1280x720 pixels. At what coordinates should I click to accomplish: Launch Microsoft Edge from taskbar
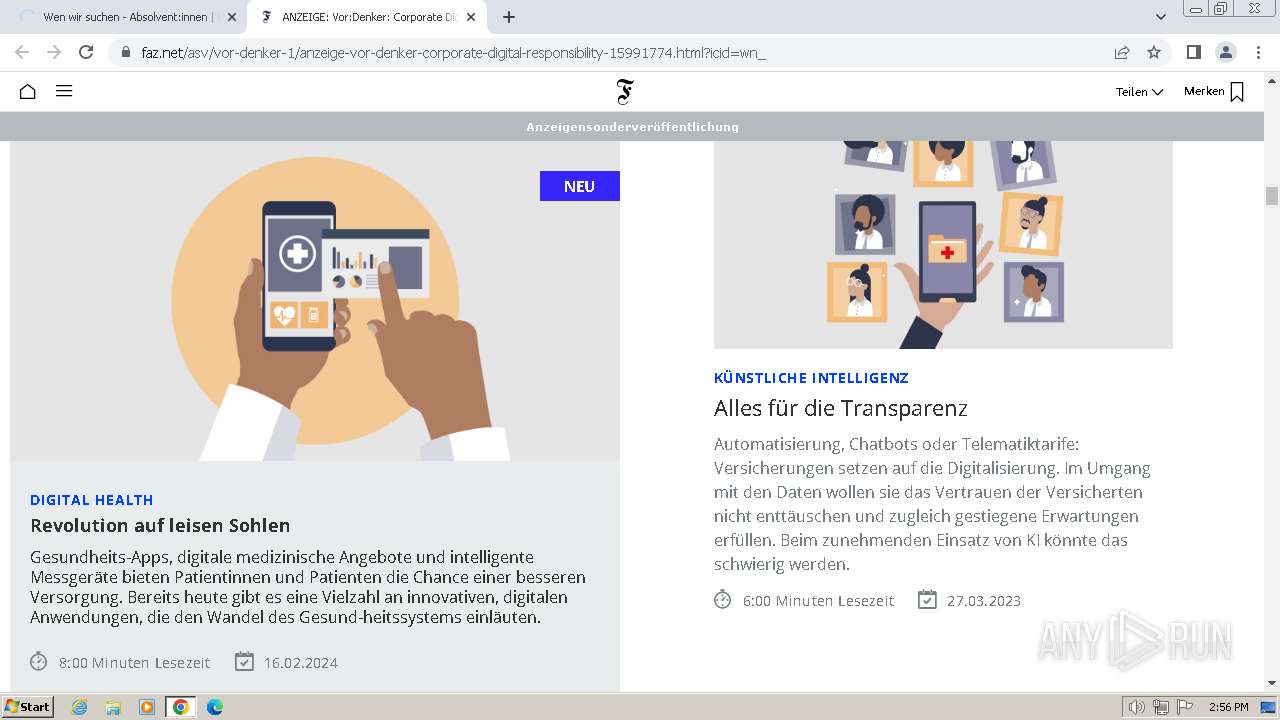coord(215,707)
